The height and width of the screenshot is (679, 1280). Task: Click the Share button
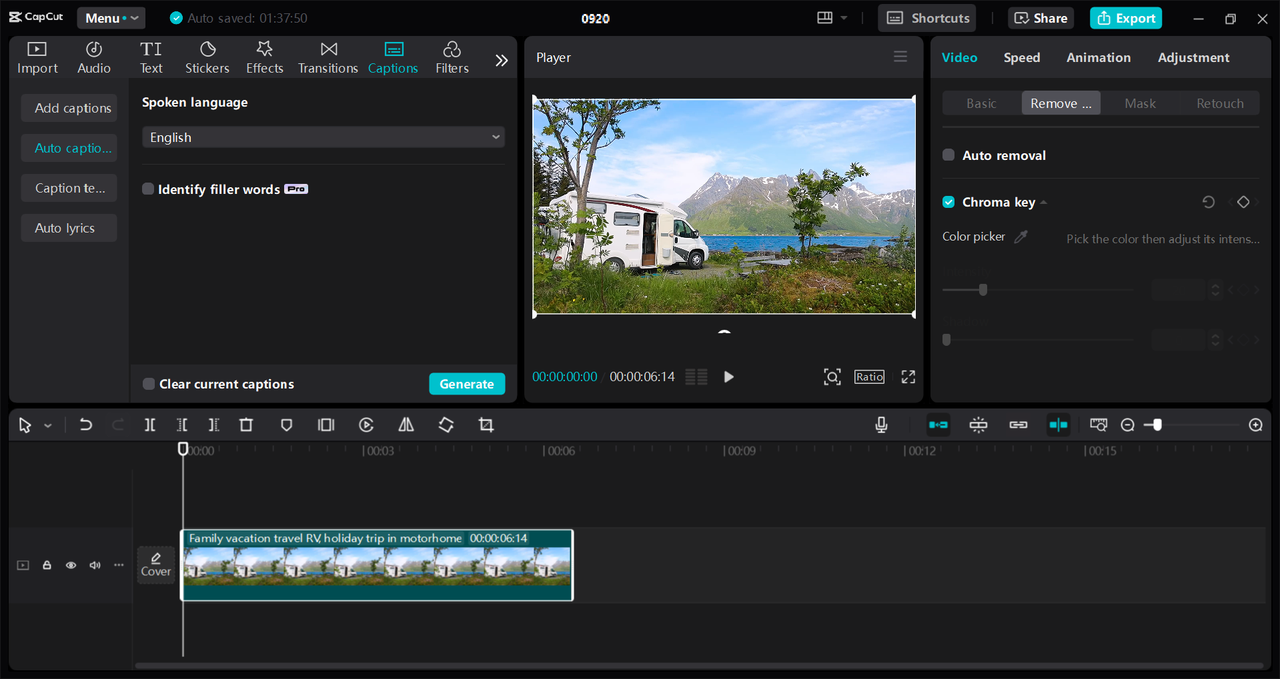(1042, 18)
